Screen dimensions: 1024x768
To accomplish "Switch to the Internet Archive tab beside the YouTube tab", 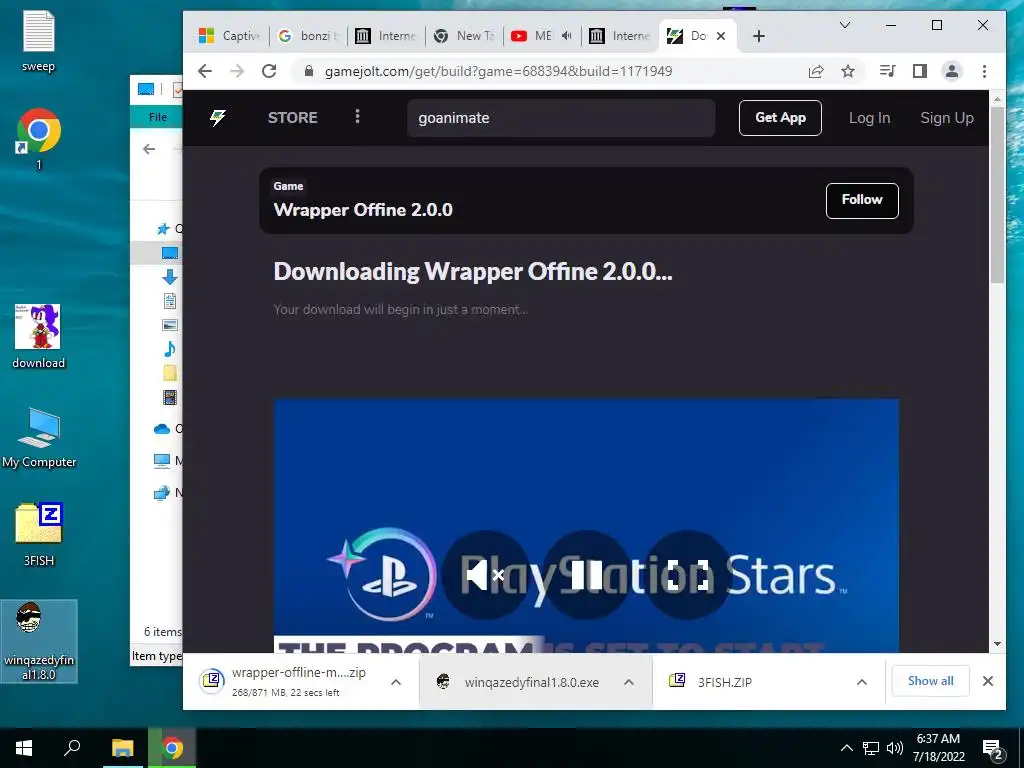I will (x=621, y=36).
